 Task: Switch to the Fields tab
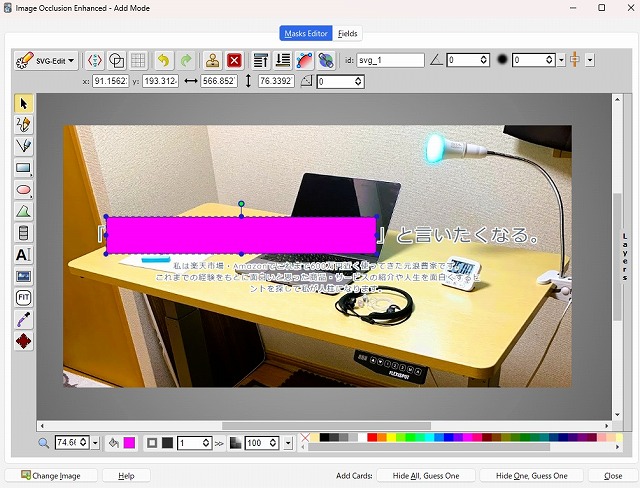tap(348, 33)
